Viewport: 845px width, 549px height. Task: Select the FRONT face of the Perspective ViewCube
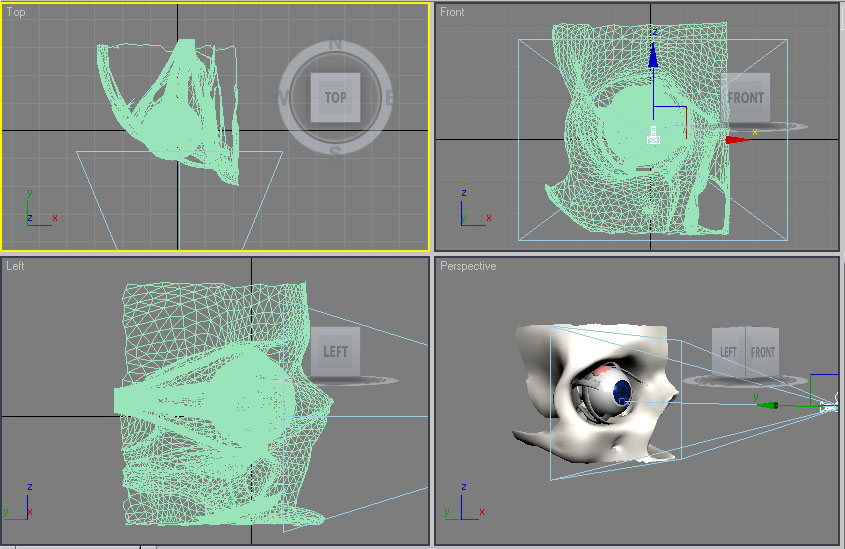tap(763, 352)
